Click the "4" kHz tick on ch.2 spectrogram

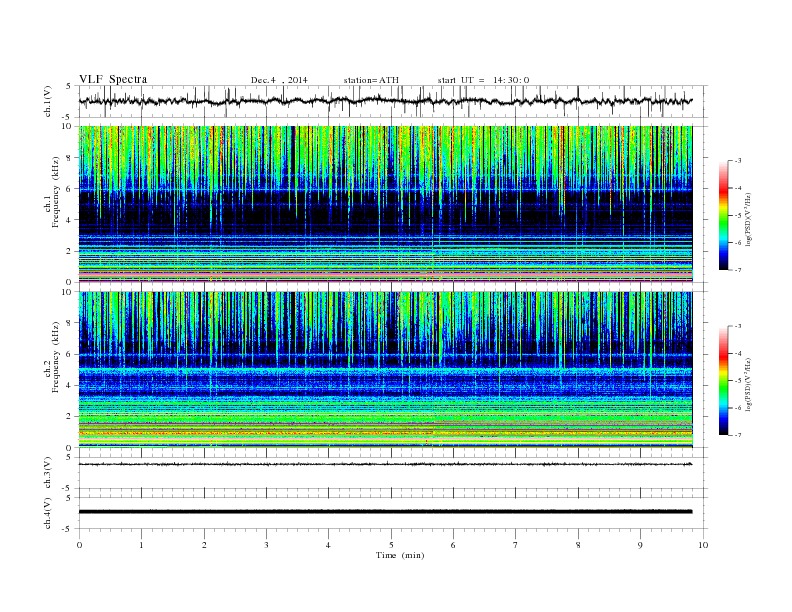[x=69, y=386]
